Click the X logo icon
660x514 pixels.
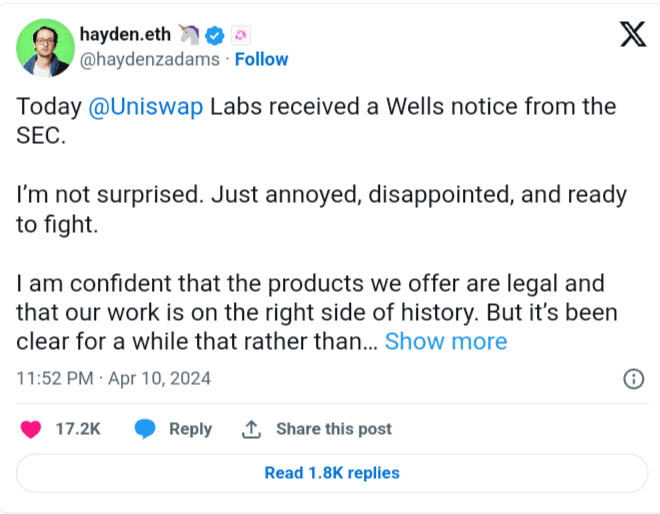click(x=632, y=37)
